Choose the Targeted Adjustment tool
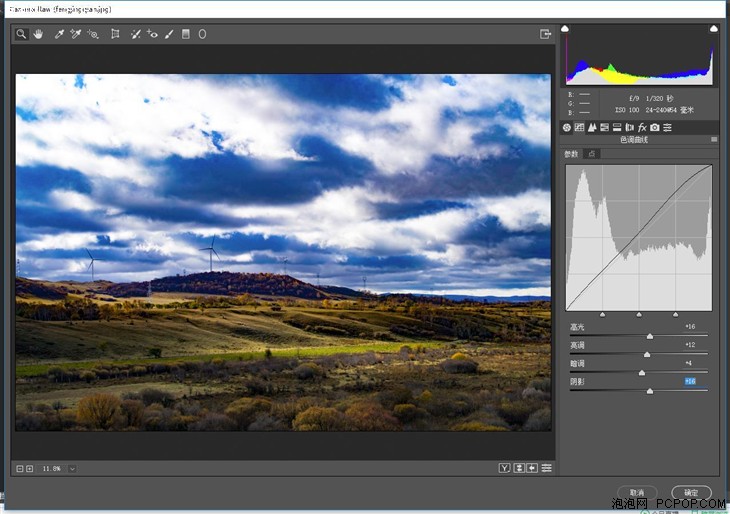The height and width of the screenshot is (514, 730). 93,34
